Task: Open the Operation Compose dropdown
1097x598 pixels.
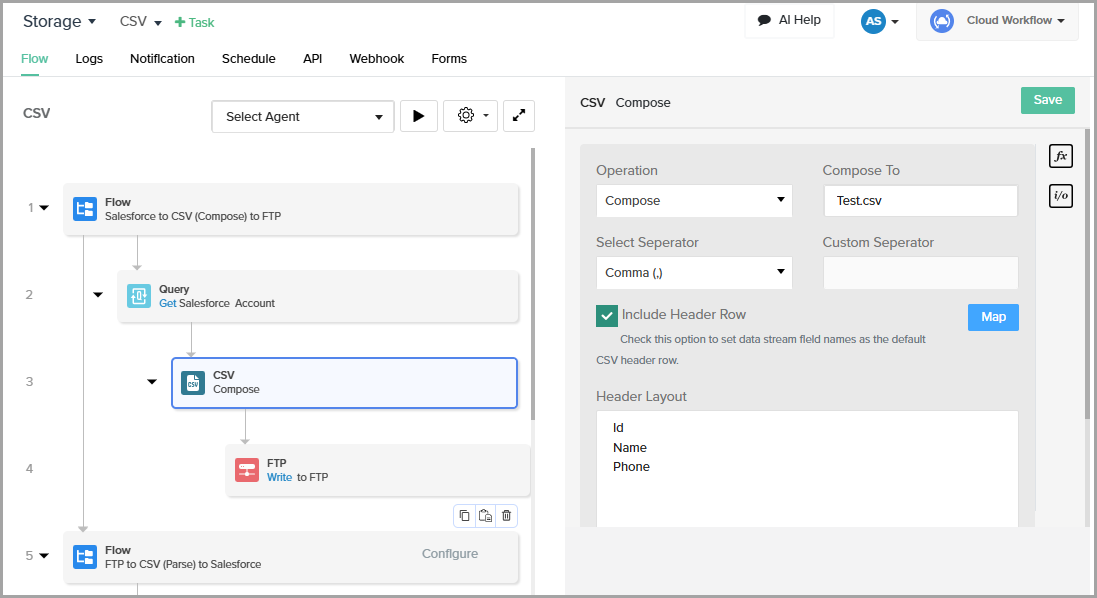Action: 693,201
